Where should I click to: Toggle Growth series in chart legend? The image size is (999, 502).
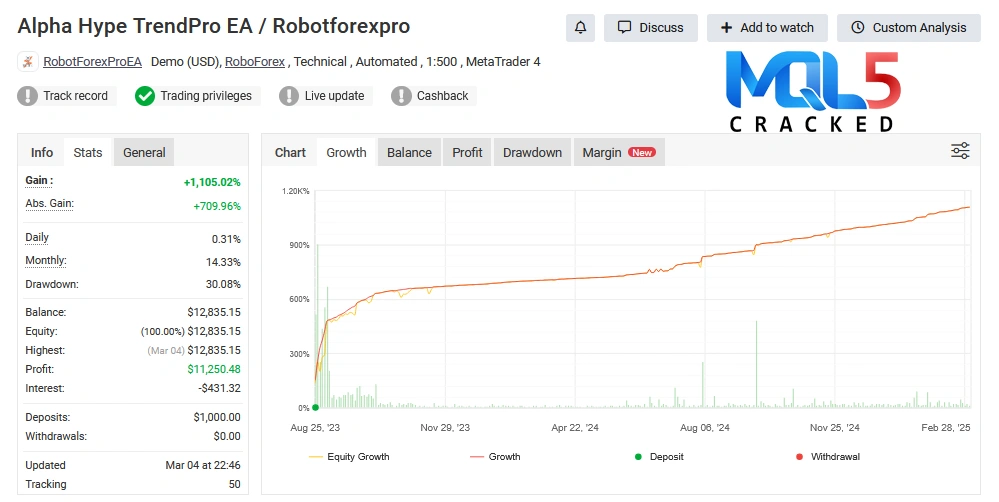(494, 457)
